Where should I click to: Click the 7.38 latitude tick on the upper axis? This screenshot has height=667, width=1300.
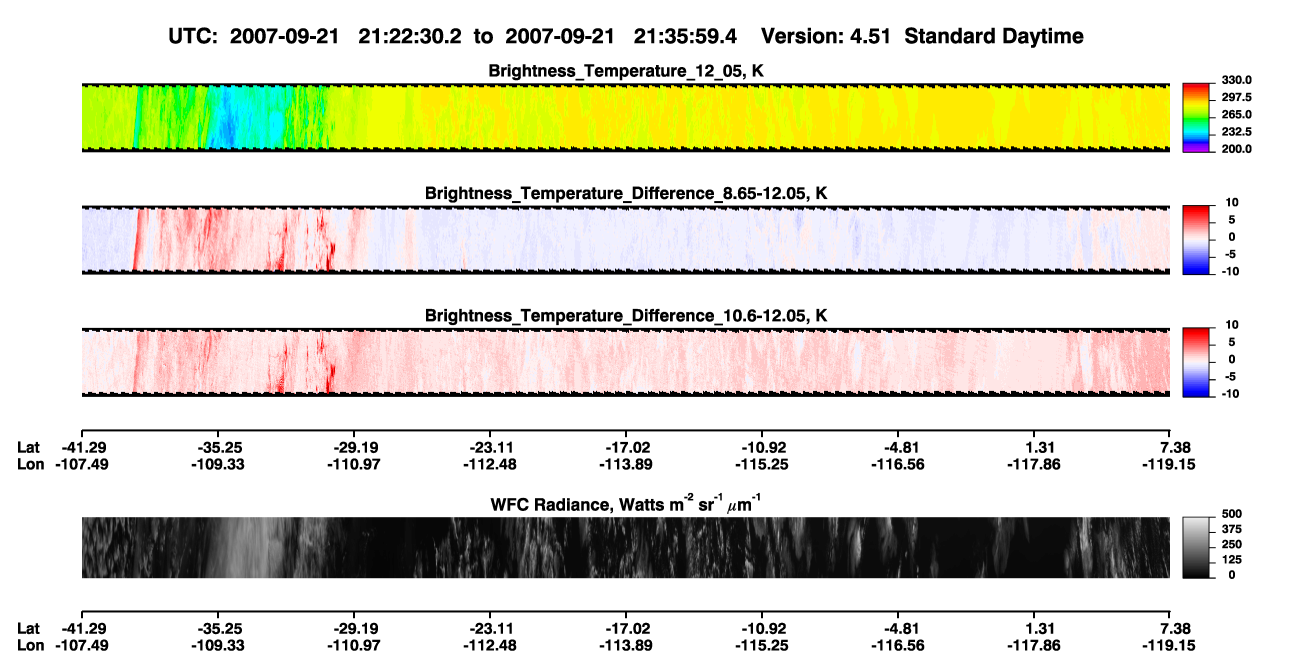click(x=1168, y=448)
